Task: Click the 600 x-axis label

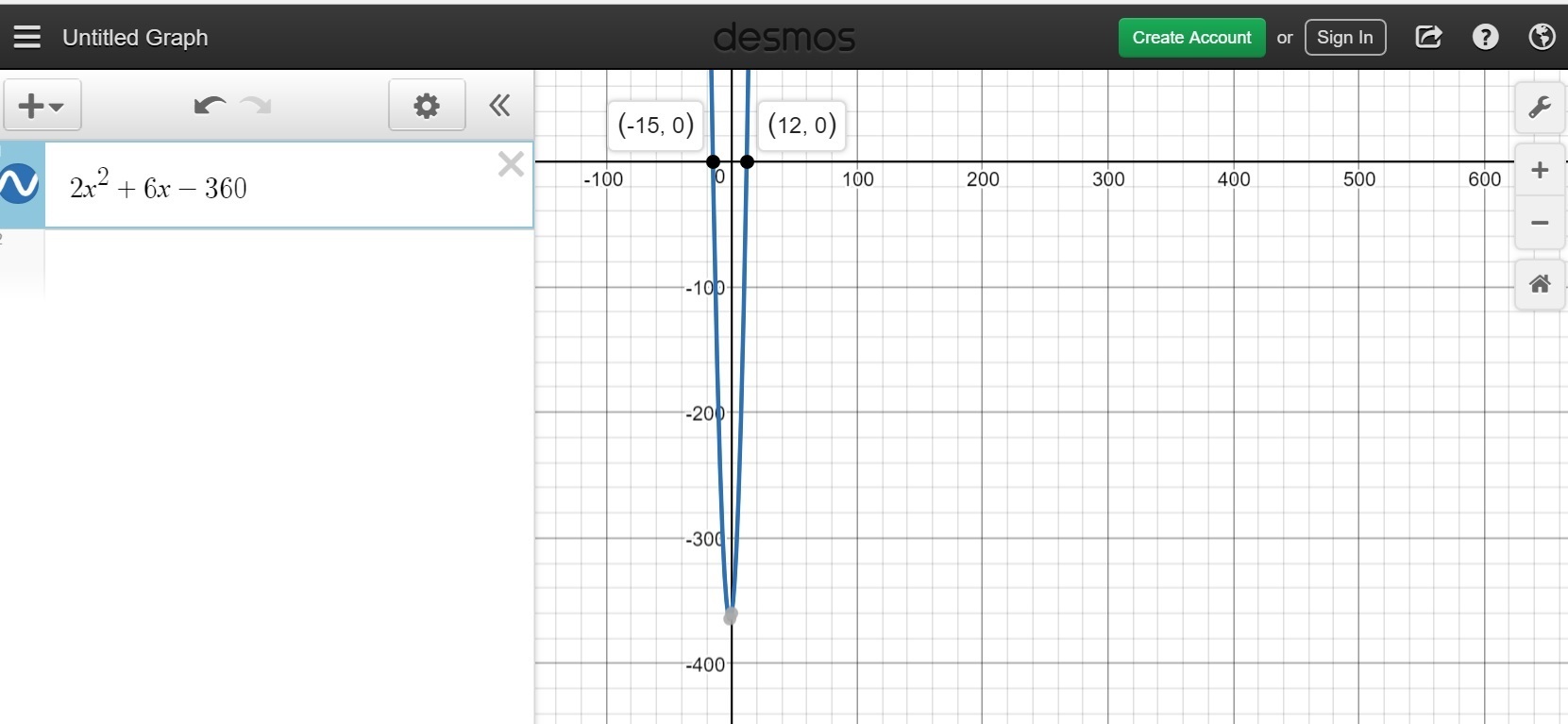Action: (1485, 179)
